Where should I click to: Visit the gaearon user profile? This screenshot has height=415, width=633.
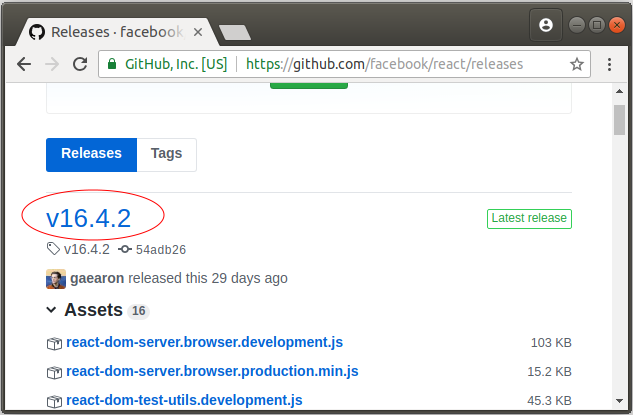97,278
